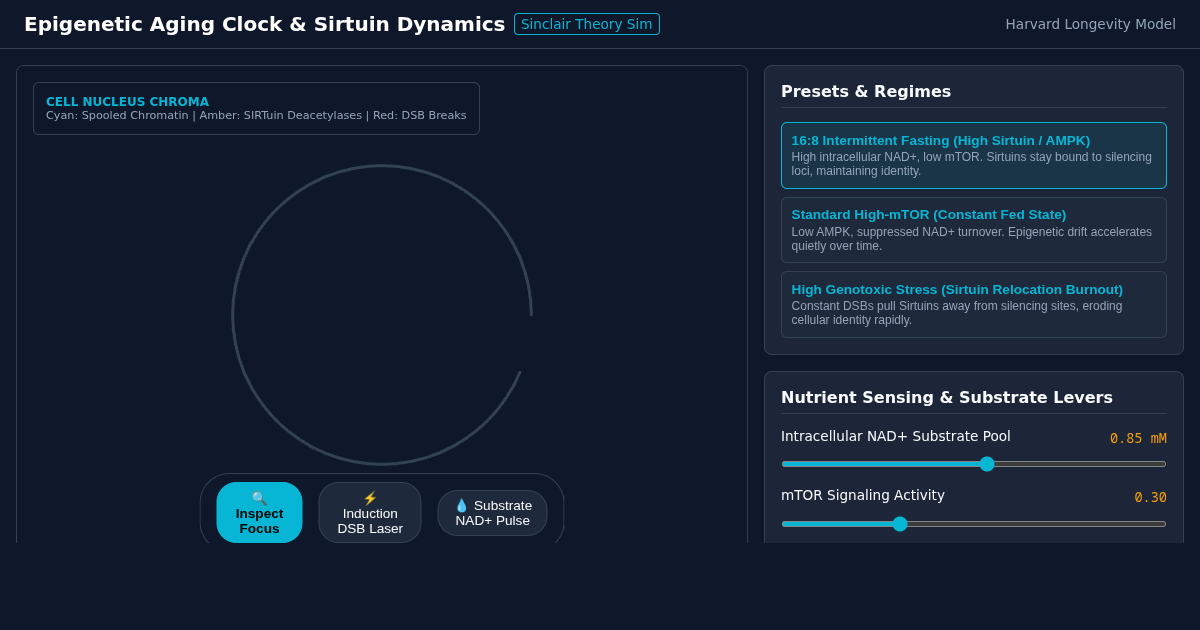
Task: Click the chromatin color legend line
Action: (x=256, y=116)
